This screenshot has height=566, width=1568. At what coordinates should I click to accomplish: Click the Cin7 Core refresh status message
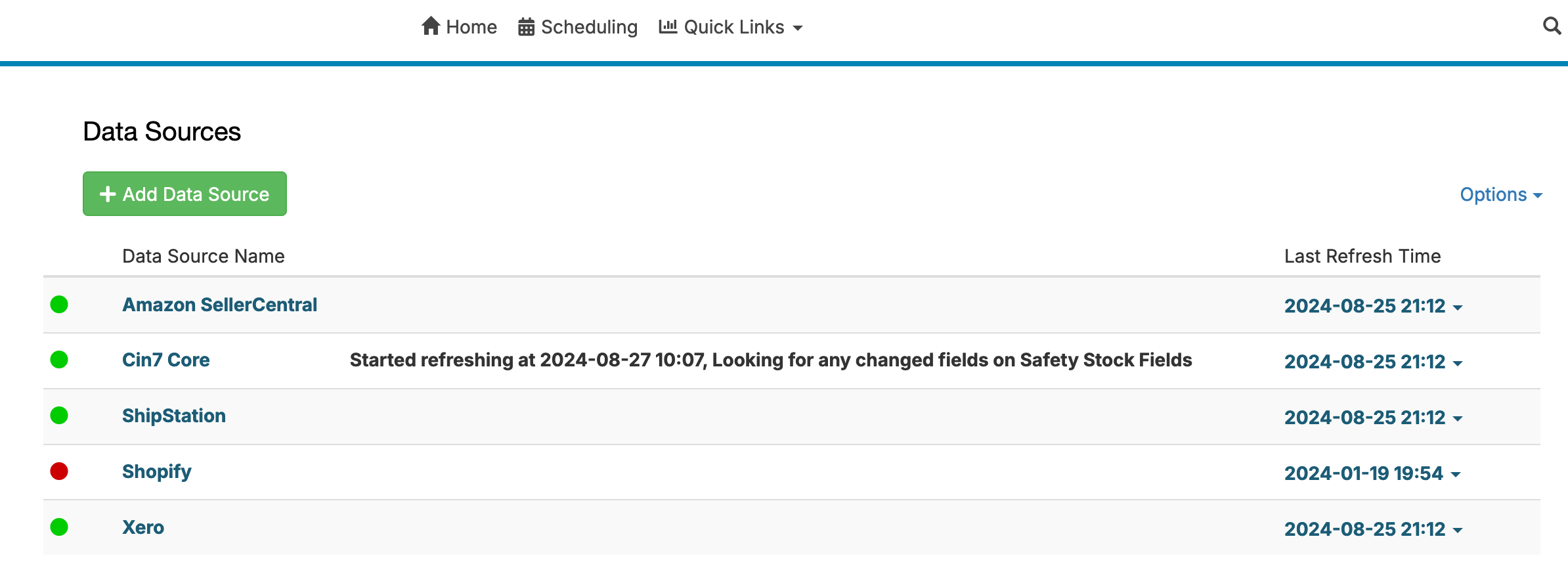770,360
